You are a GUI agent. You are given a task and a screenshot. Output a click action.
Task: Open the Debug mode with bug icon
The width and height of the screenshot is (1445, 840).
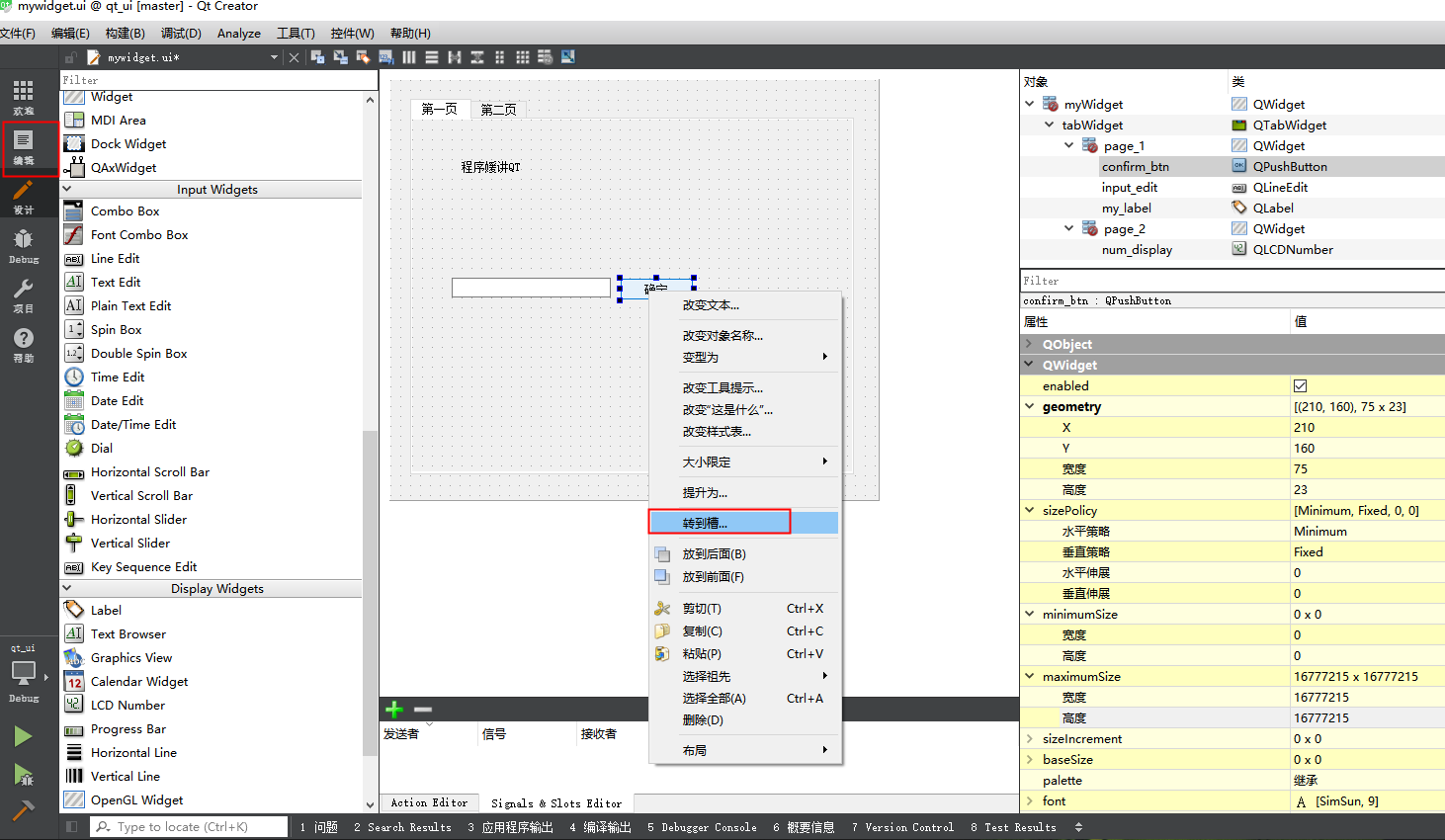24,246
